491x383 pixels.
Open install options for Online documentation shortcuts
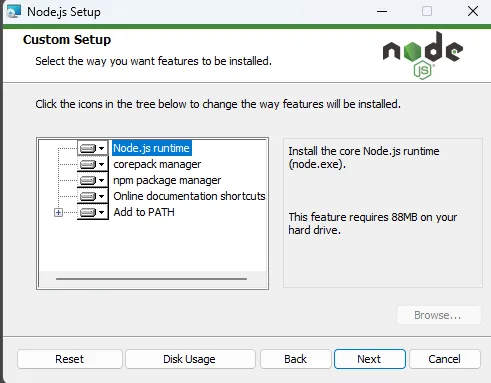click(x=93, y=196)
